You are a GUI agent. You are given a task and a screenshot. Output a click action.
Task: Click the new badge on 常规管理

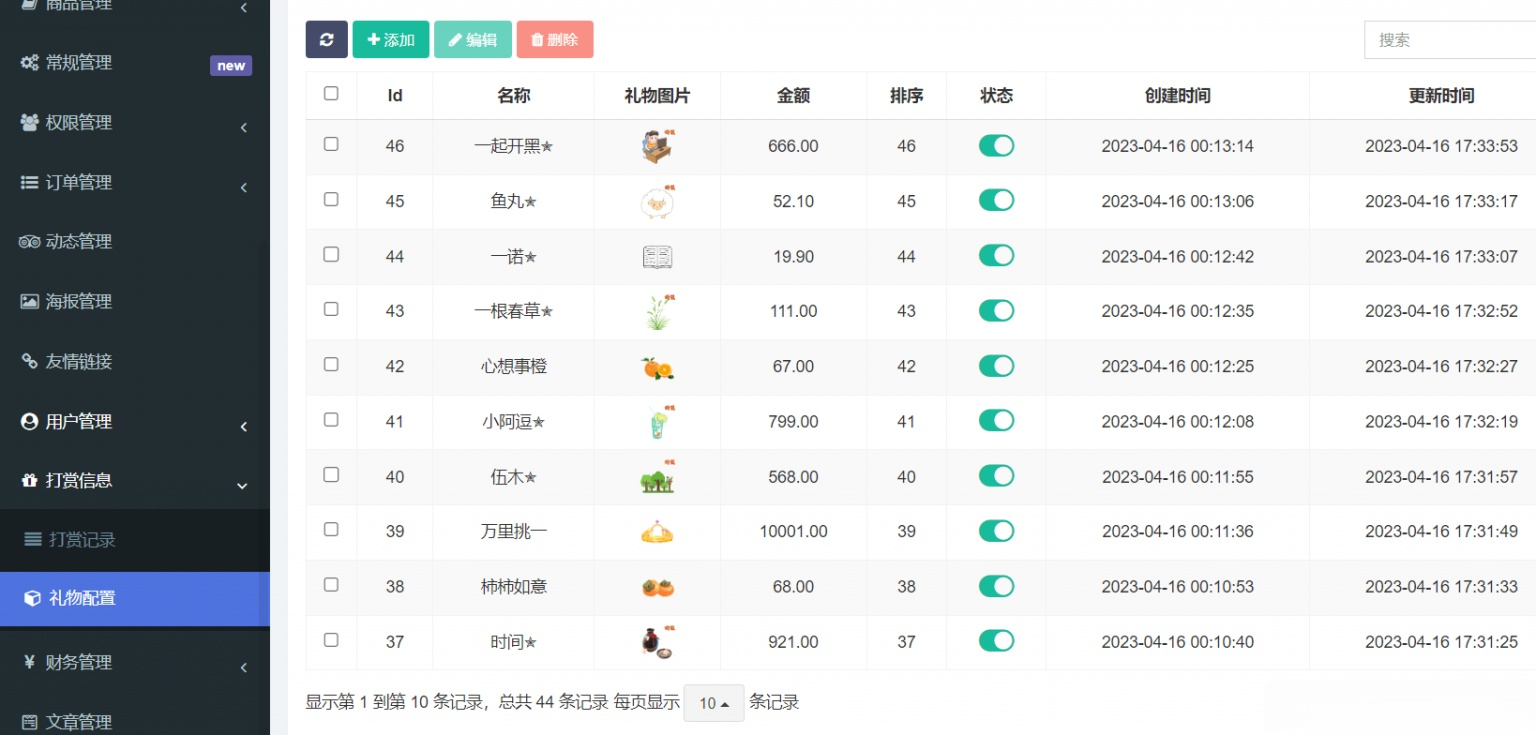point(231,66)
